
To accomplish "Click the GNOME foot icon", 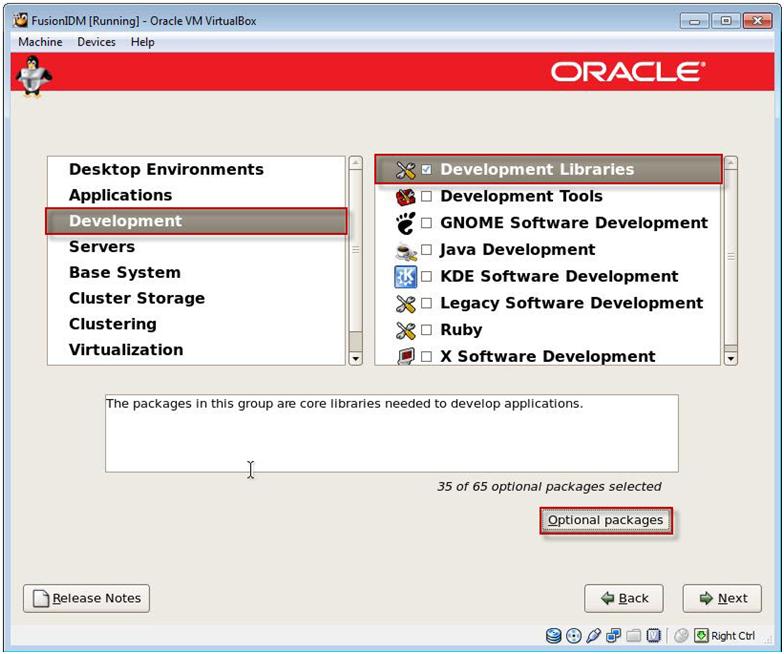I will tap(405, 224).
